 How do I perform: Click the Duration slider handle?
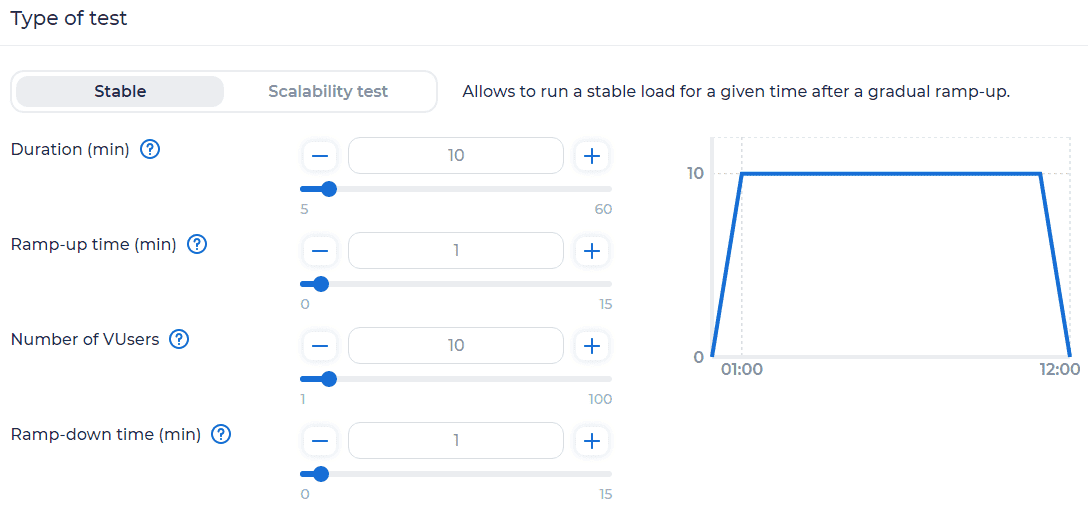pos(328,189)
